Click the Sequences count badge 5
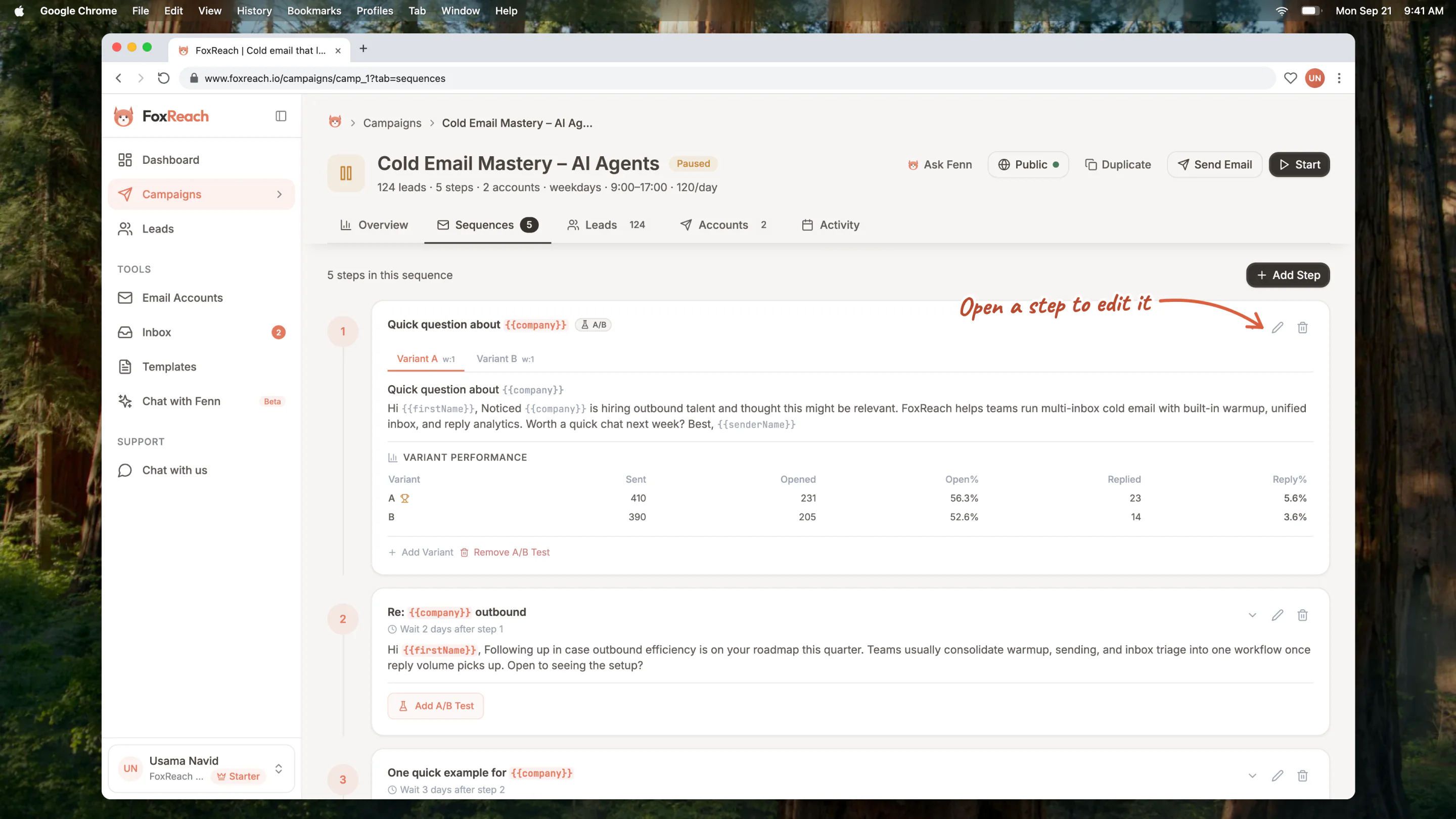 point(528,225)
